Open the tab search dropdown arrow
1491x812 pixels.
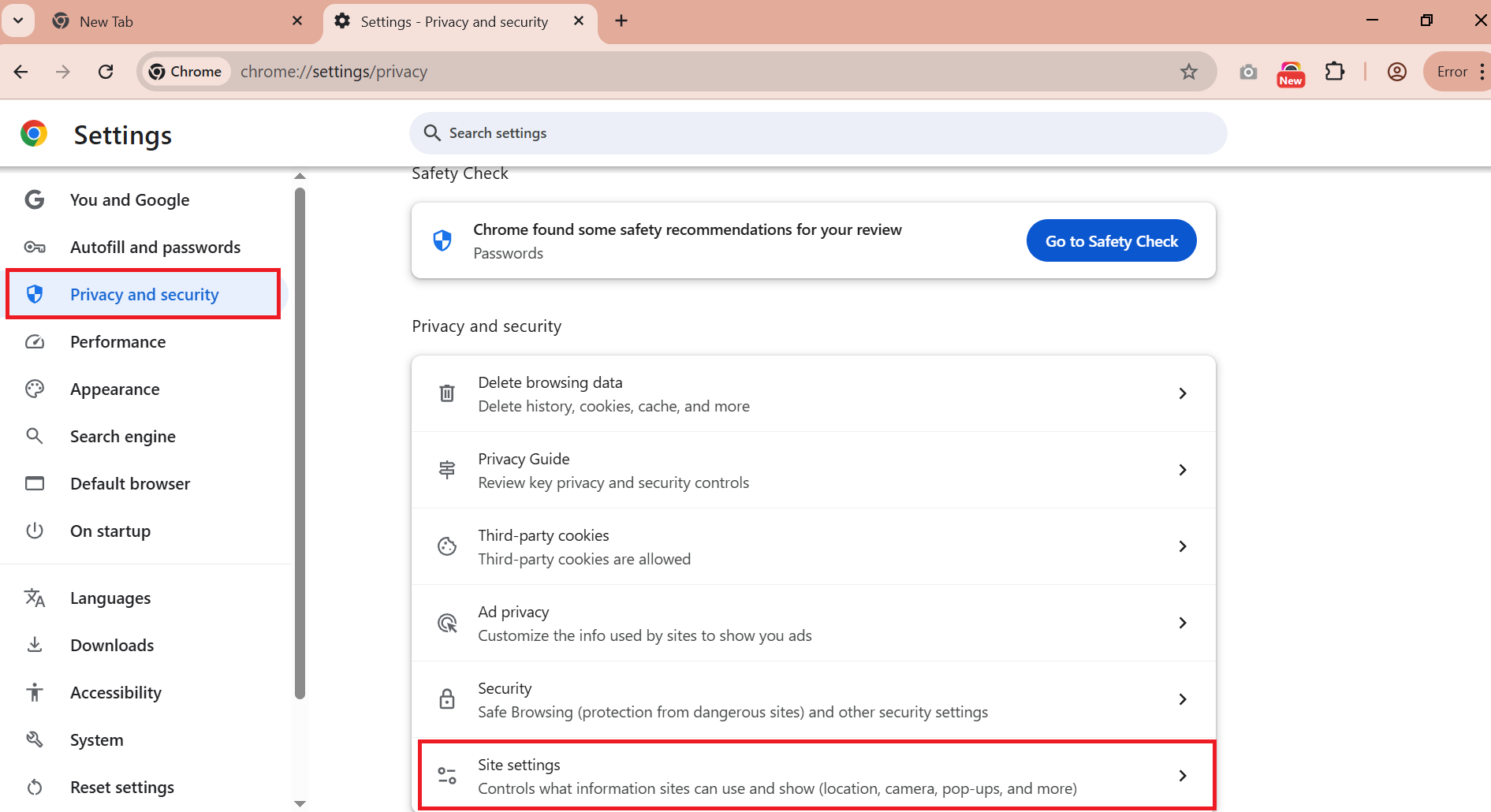point(18,20)
